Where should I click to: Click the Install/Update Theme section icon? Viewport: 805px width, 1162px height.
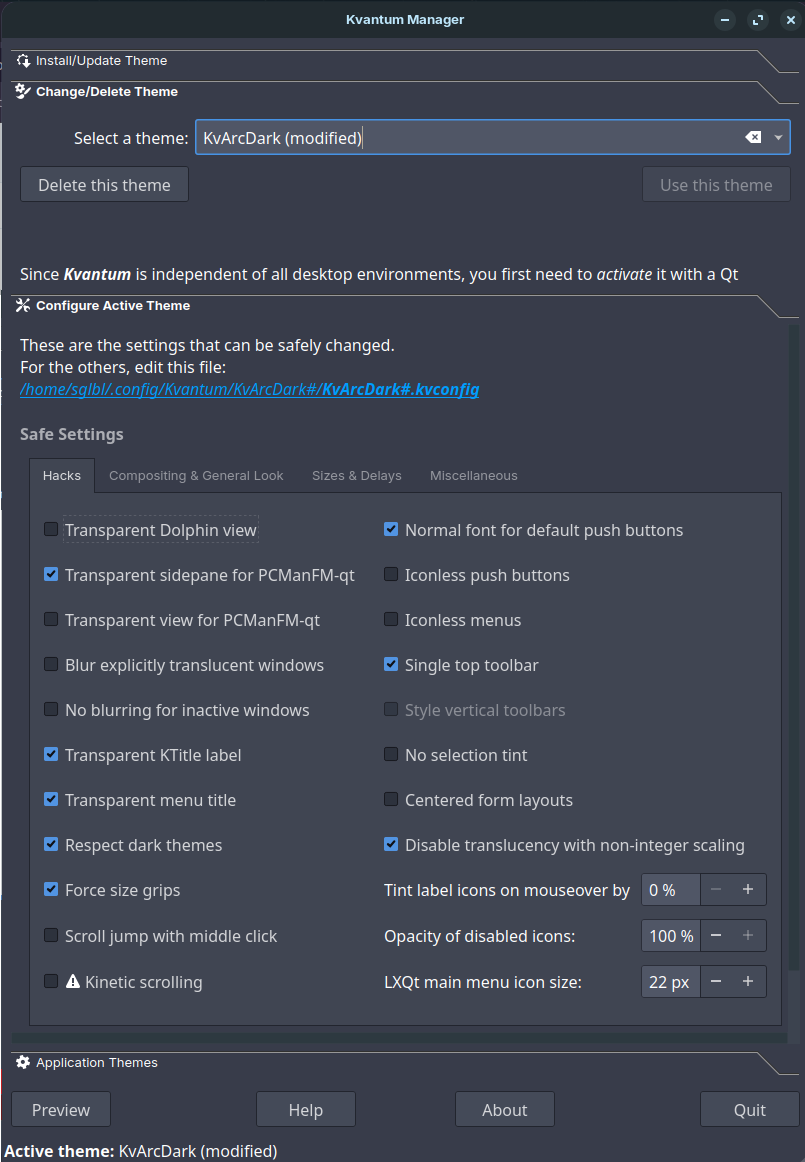24,61
